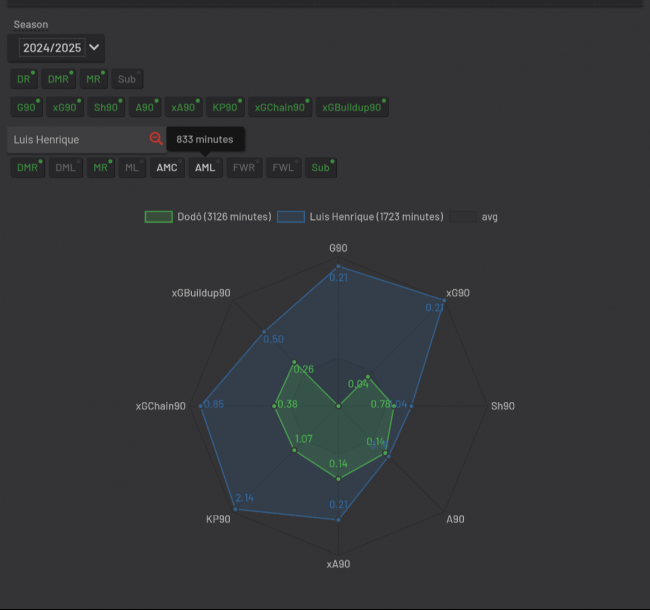Toggle the AMC position filter

[167, 167]
